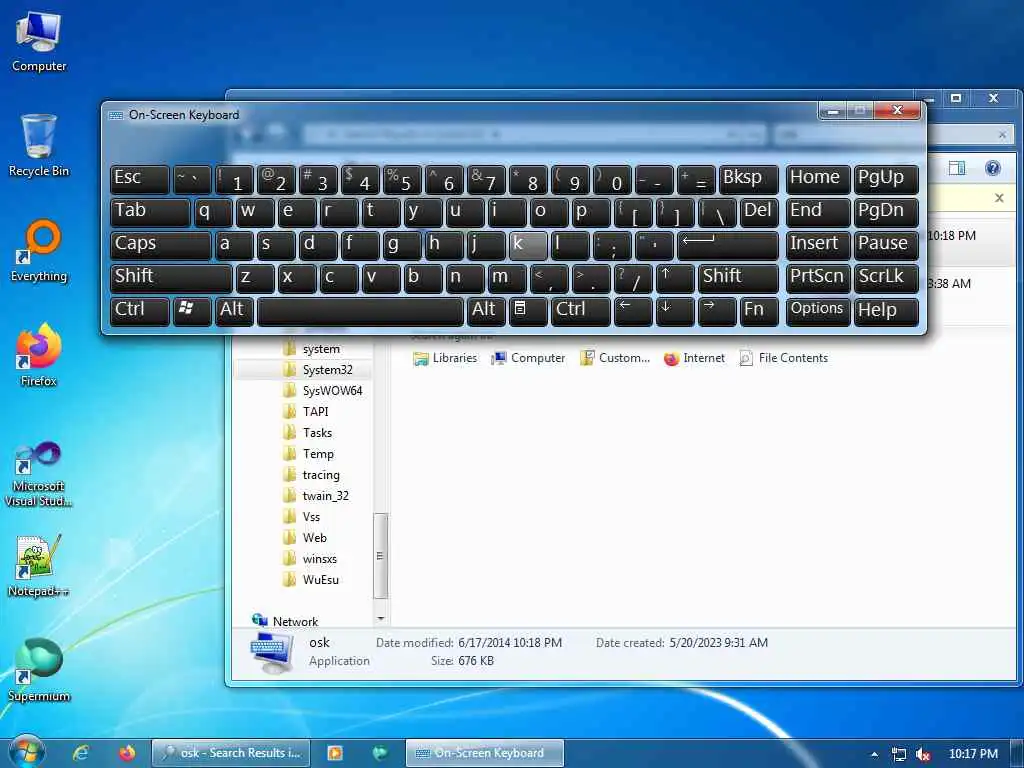Click the down arrow key on keyboard
Viewport: 1024px width, 768px height.
point(675,311)
